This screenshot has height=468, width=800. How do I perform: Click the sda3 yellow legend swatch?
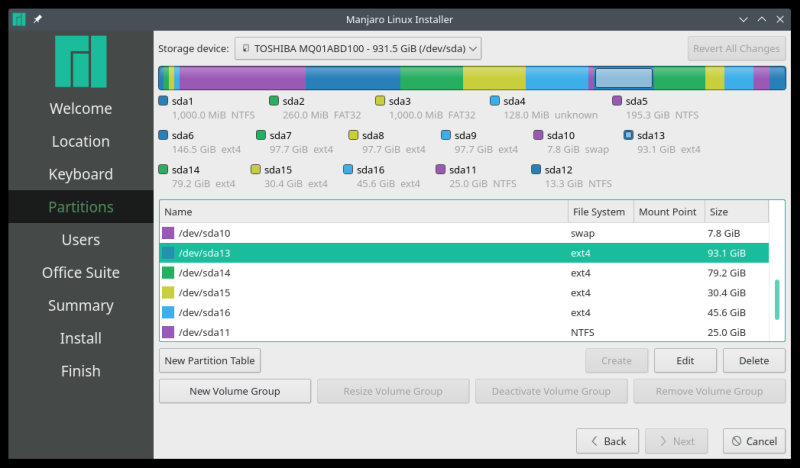[380, 101]
